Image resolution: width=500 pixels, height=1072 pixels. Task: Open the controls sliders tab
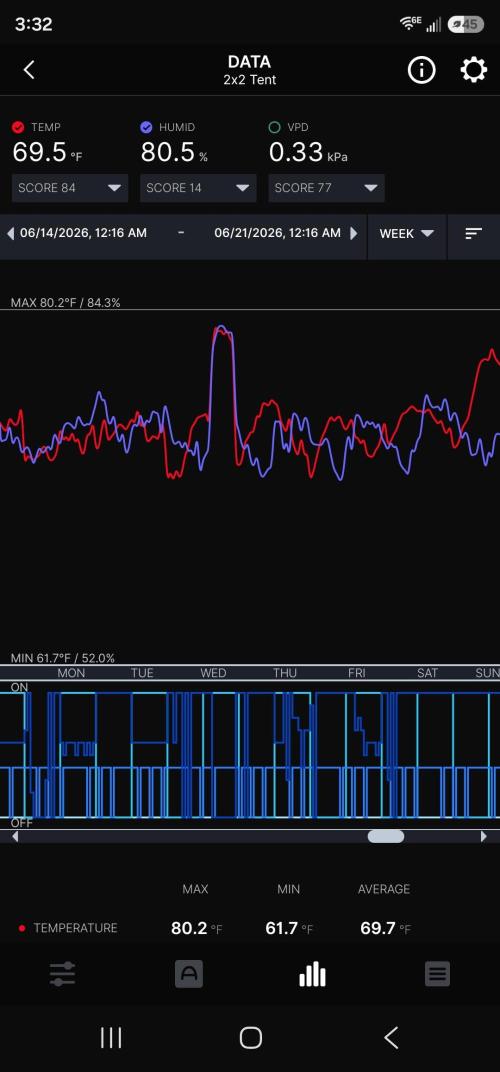tap(62, 974)
